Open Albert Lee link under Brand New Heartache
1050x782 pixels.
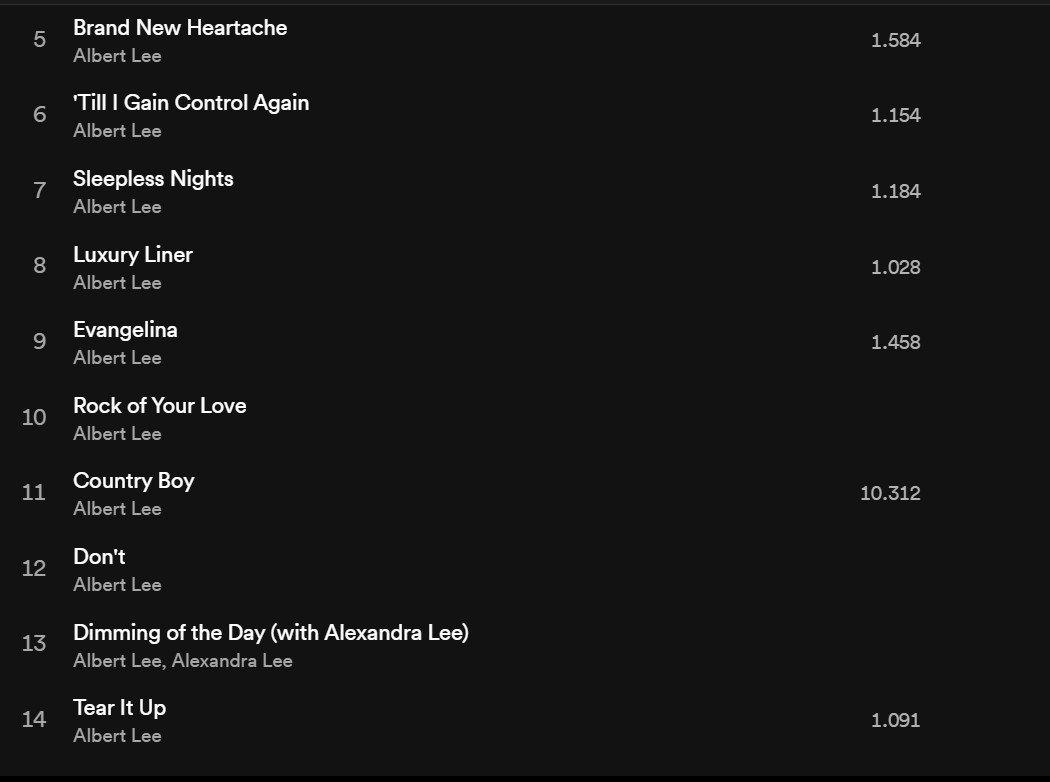tap(117, 56)
